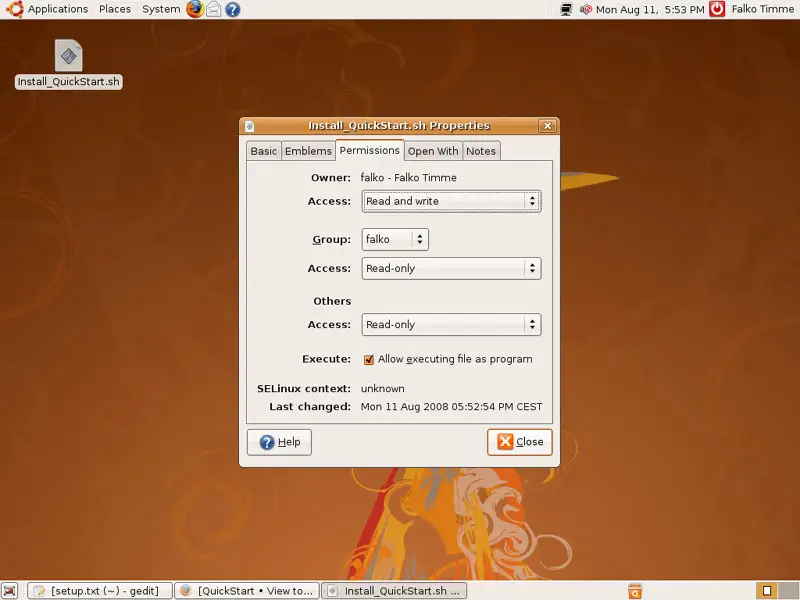Switch to the Emblems tab

[x=308, y=151]
